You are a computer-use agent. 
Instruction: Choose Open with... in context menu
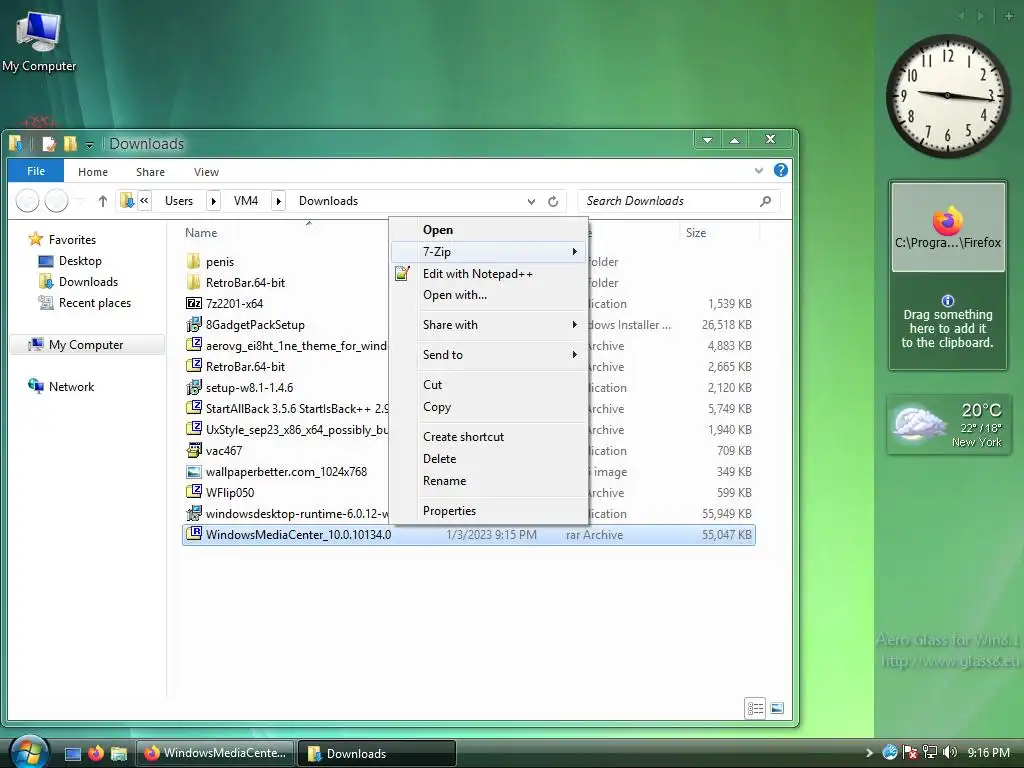pos(455,295)
